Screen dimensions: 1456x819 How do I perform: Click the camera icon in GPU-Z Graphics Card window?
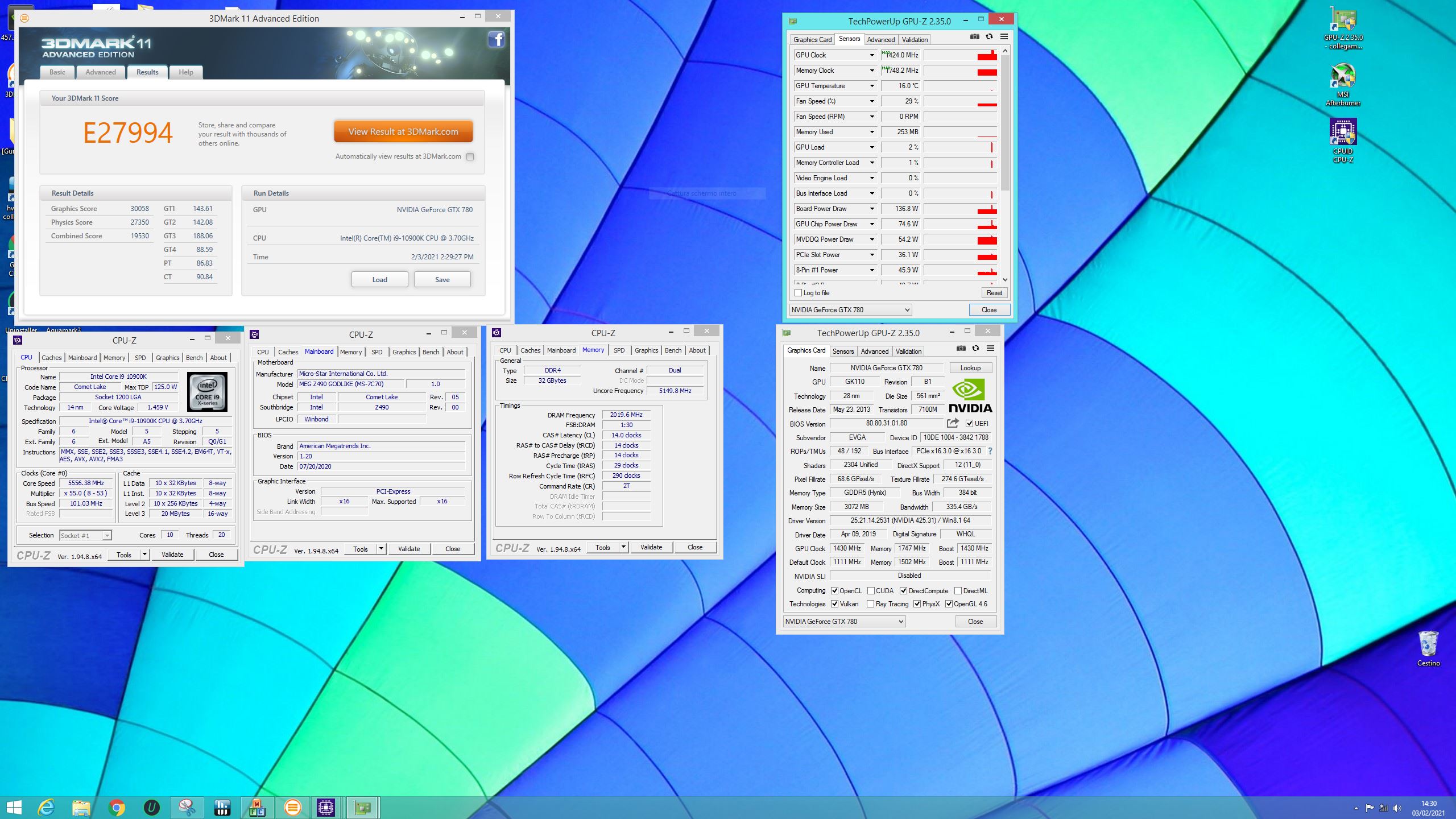(961, 348)
